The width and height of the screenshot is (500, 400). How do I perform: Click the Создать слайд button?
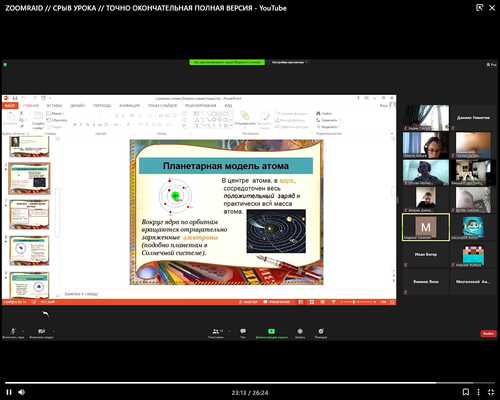38,120
